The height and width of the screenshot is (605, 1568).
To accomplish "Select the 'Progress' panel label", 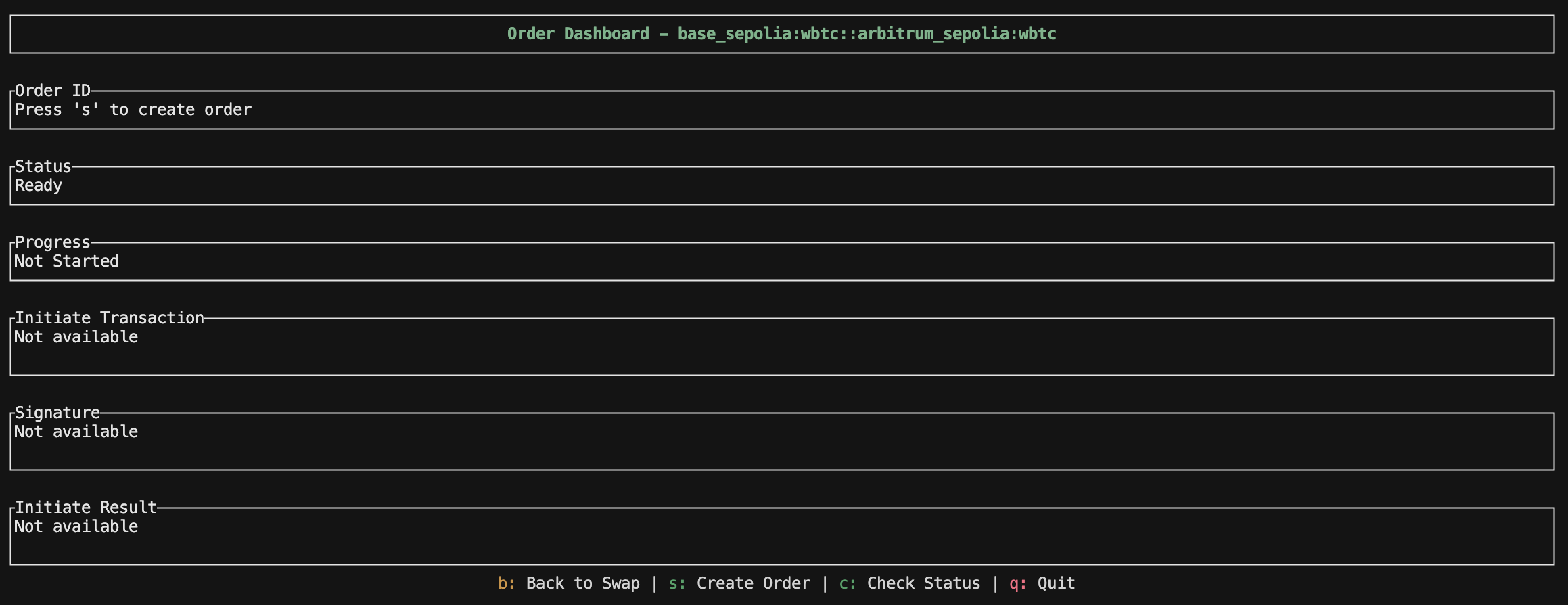I will pos(53,242).
